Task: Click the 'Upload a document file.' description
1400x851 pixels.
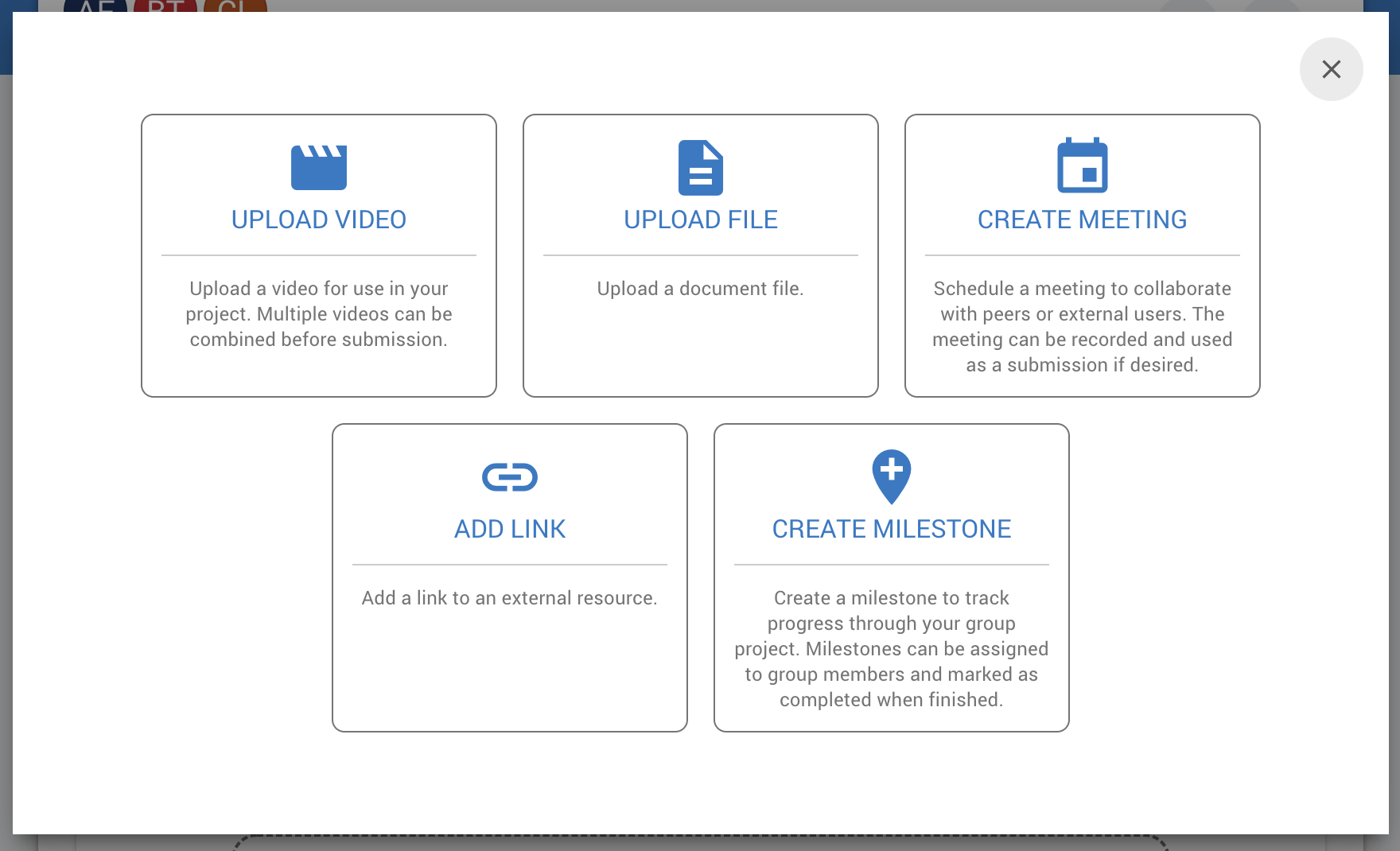Action: [x=700, y=289]
